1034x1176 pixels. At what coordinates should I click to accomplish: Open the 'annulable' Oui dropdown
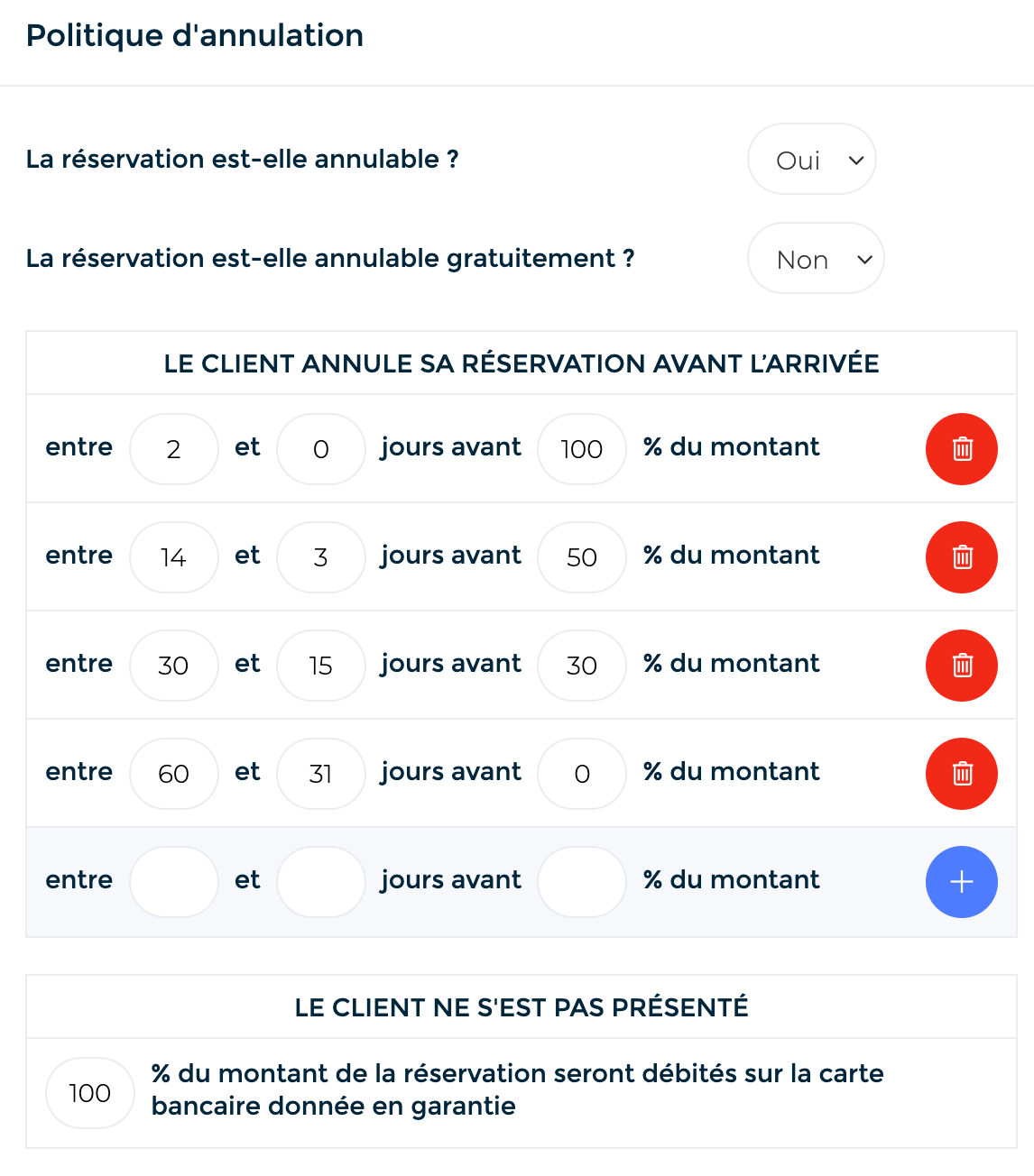(x=811, y=160)
